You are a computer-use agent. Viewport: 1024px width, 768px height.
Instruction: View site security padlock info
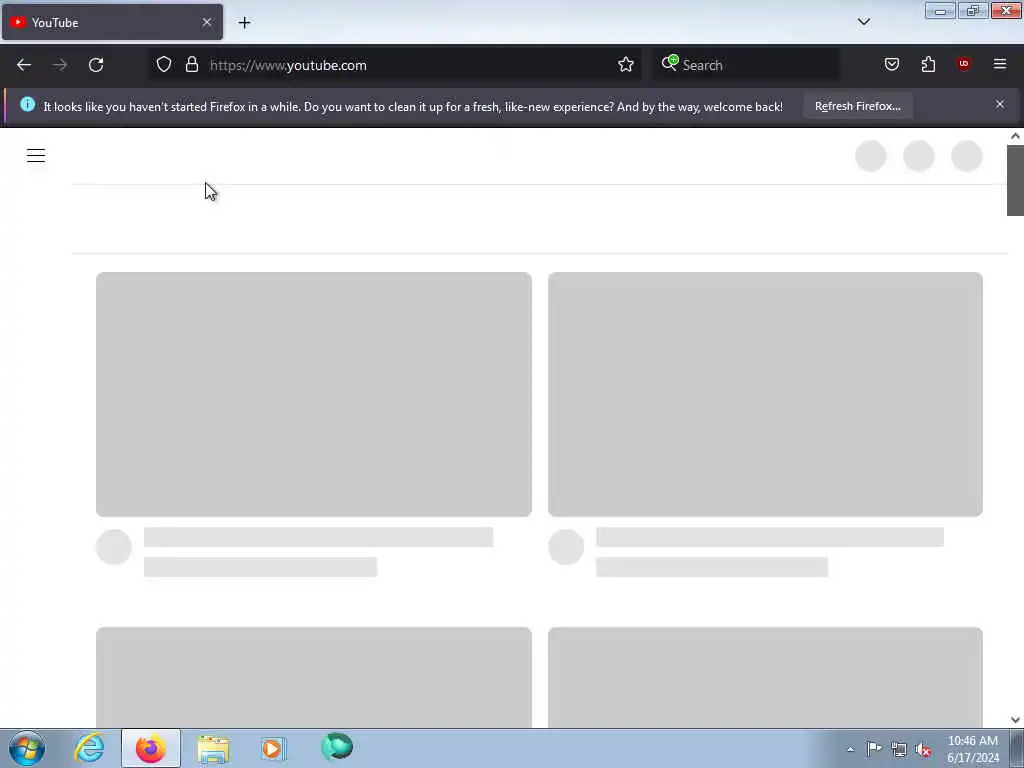pyautogui.click(x=191, y=65)
